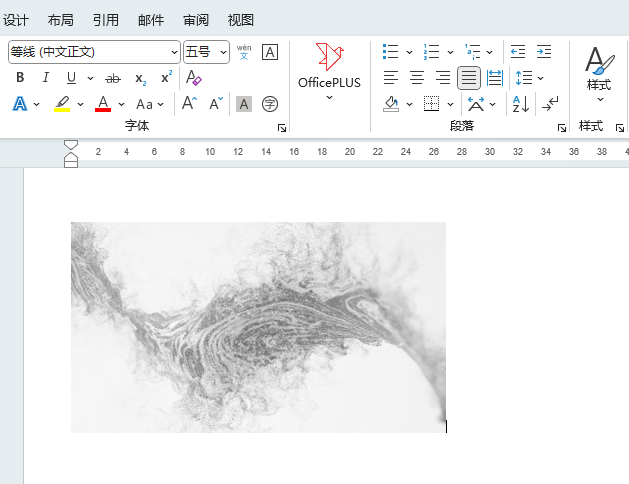629x484 pixels.
Task: Open the 设计 tab
Action: click(x=16, y=20)
